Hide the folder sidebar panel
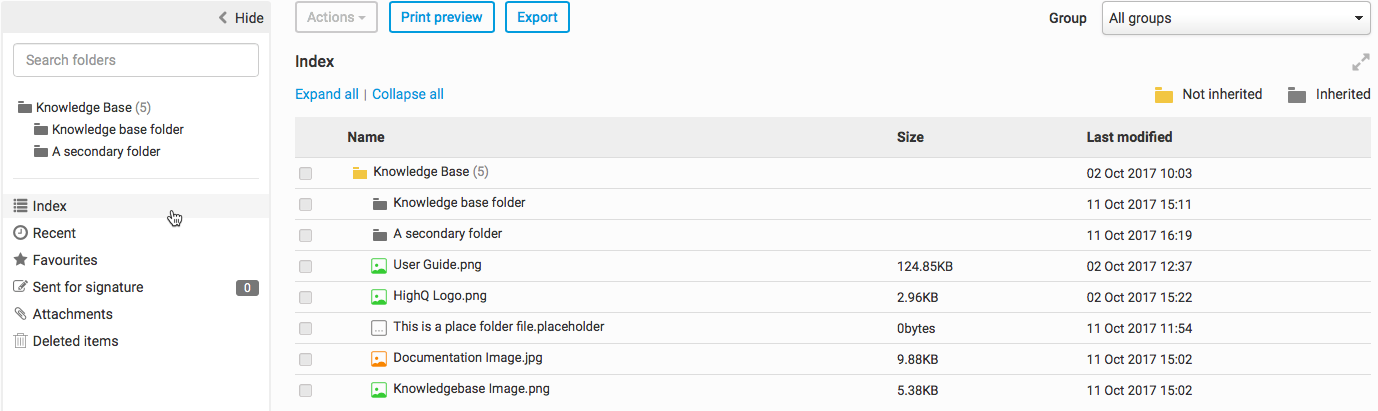 241,18
